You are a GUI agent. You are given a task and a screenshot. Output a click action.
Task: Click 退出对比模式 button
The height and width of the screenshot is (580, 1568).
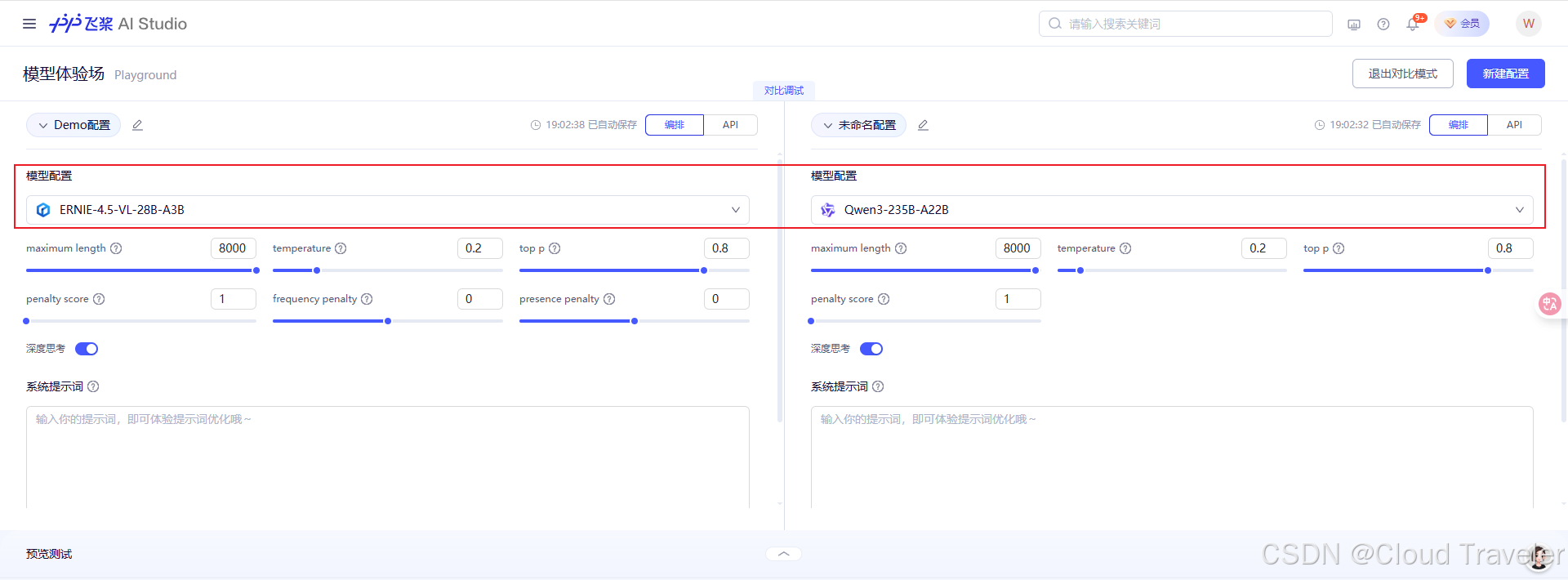click(x=1403, y=74)
